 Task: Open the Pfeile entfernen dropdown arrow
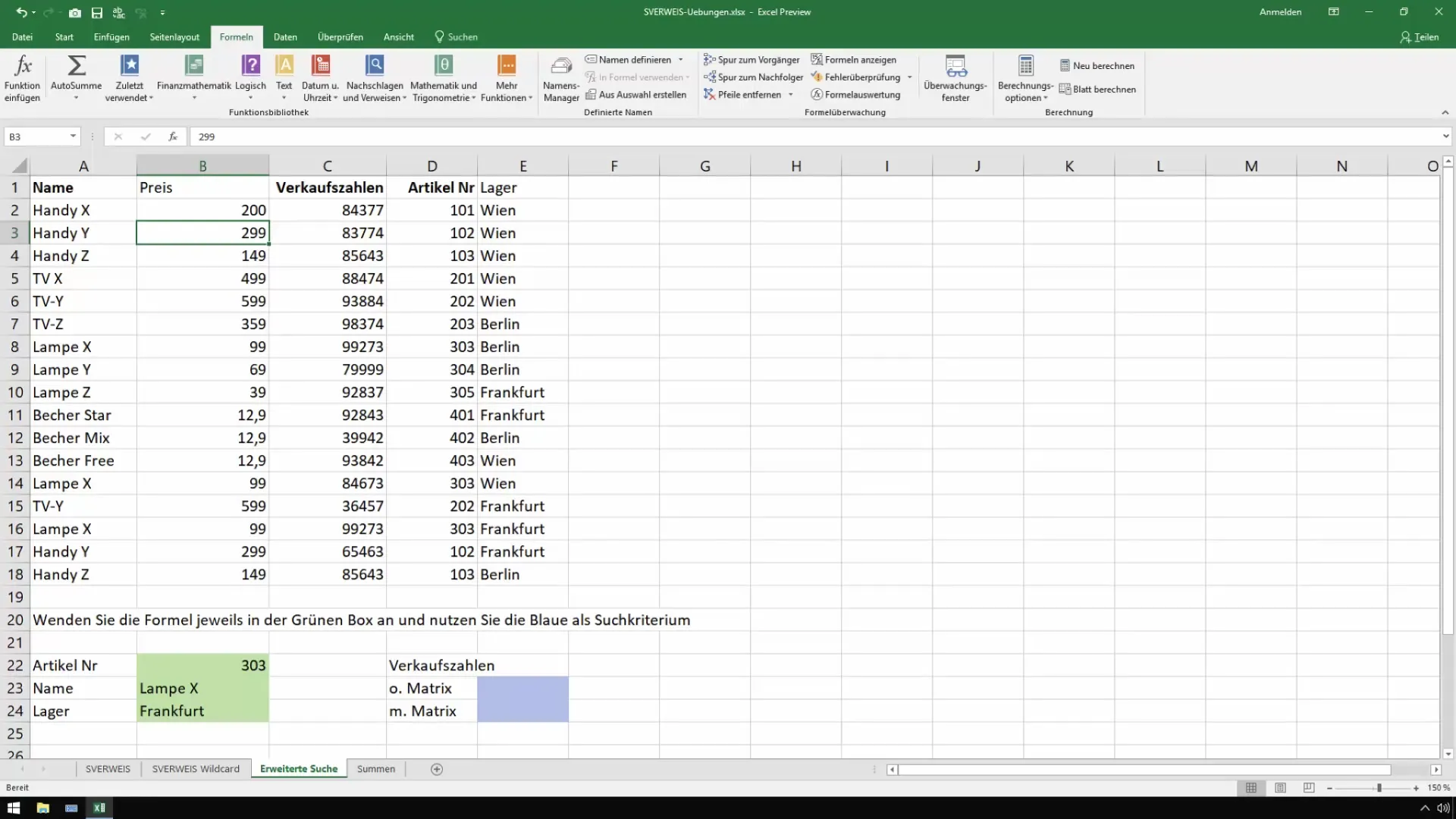click(x=791, y=95)
